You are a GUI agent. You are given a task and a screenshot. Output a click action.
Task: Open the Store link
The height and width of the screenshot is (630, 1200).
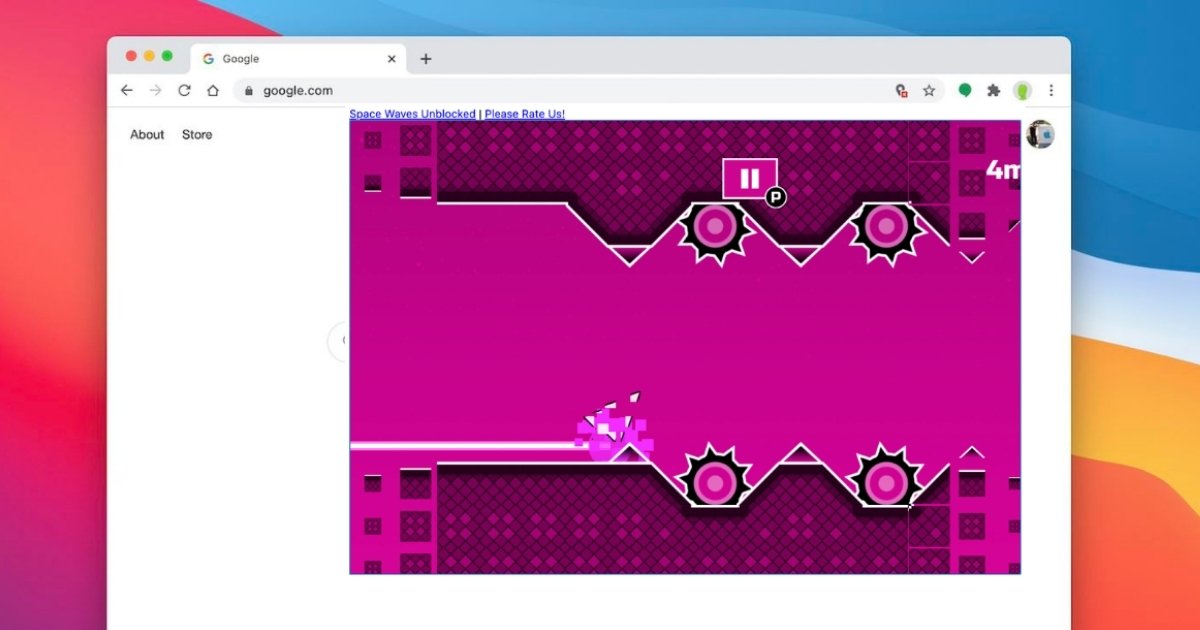pyautogui.click(x=197, y=134)
